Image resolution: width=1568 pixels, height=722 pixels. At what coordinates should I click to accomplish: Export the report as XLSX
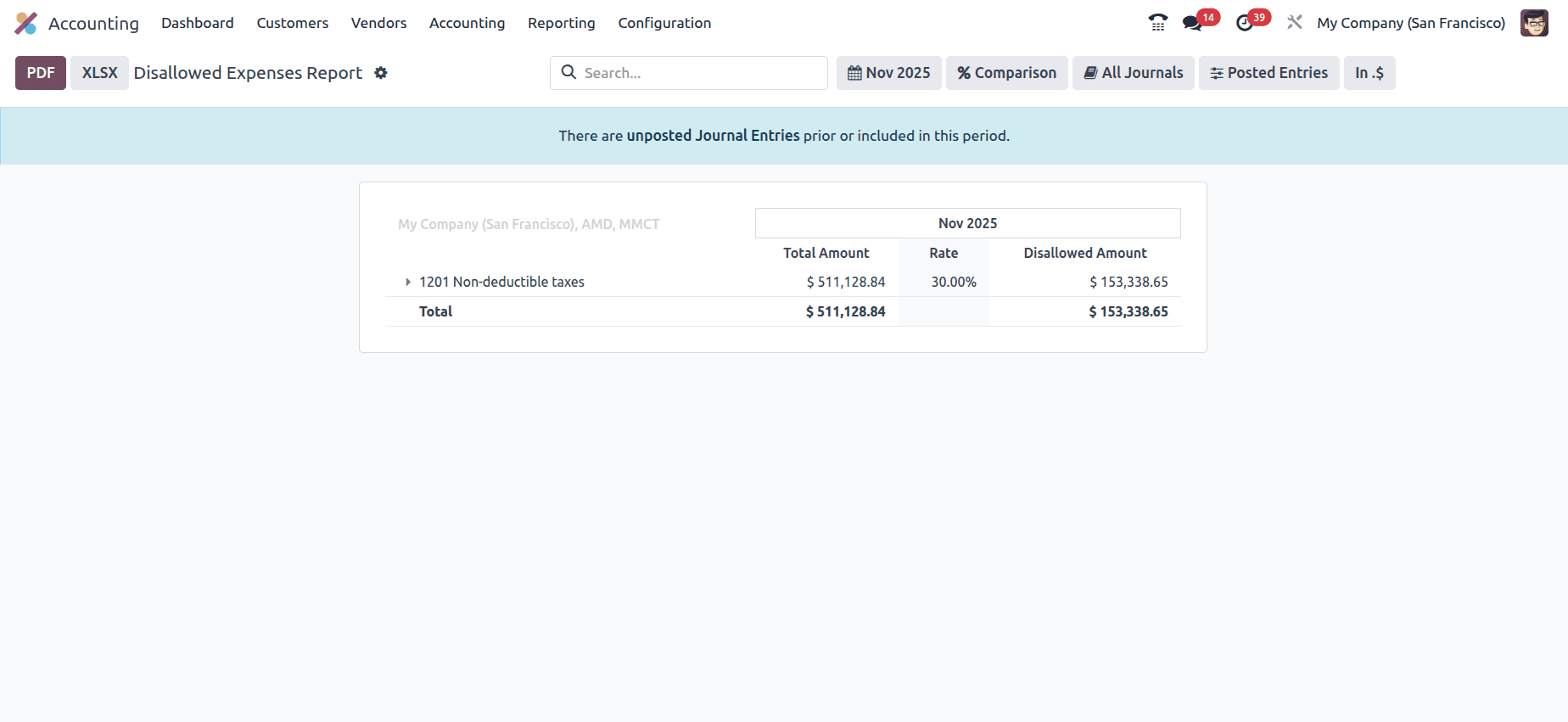click(x=99, y=73)
